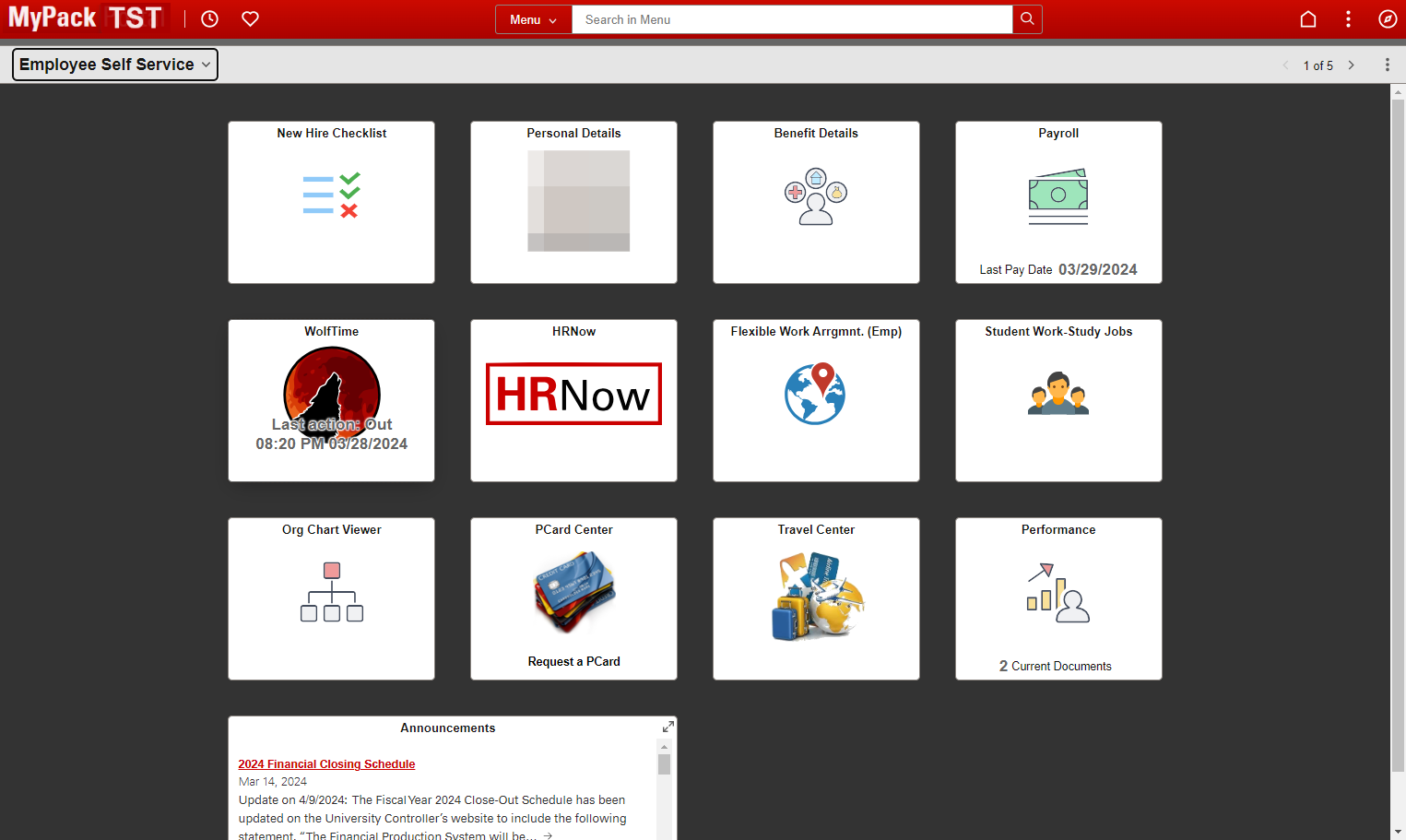
Task: Click Mar 14, 2024 announcement date
Action: tap(273, 781)
